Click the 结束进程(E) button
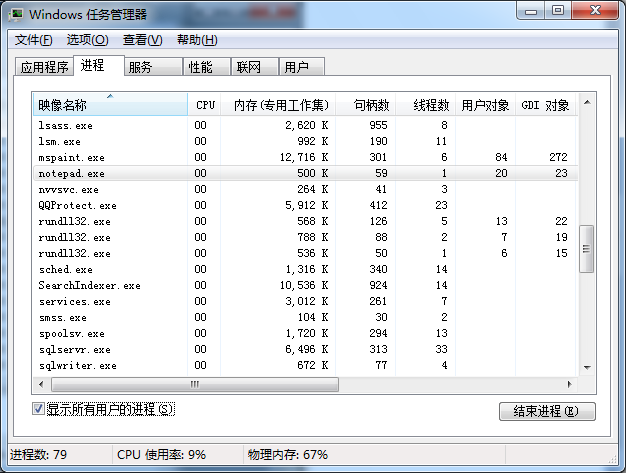This screenshot has height=473, width=626. point(547,411)
